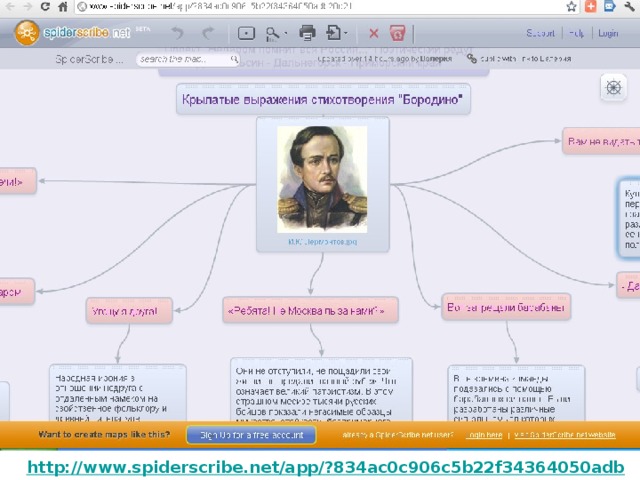Click the Lermontov portrait image
The height and width of the screenshot is (480, 640).
coord(322,179)
